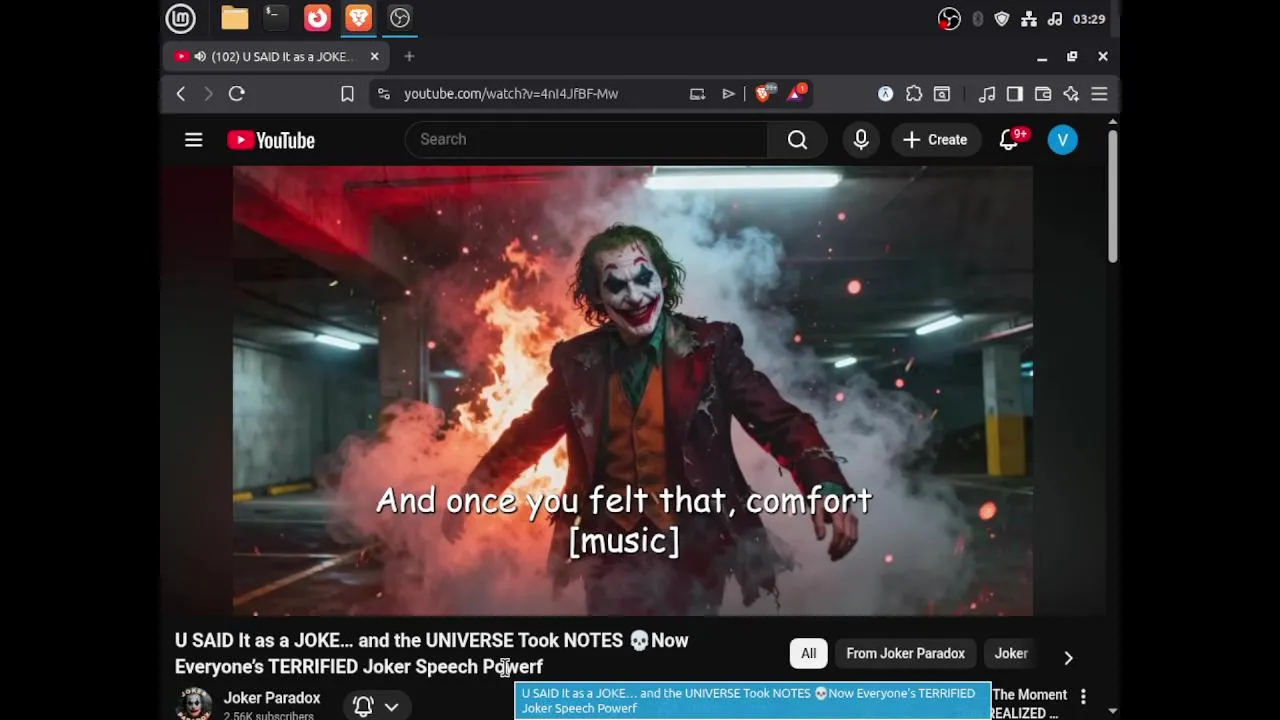Bookmark this page
This screenshot has height=720, width=1280.
click(x=347, y=94)
